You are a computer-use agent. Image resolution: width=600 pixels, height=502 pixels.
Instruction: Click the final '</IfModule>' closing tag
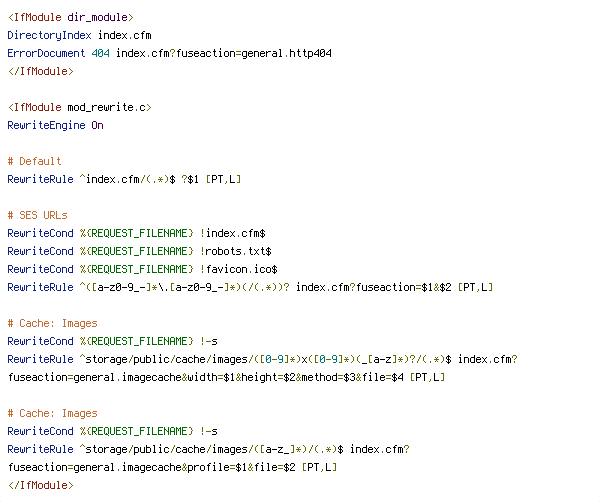point(41,485)
